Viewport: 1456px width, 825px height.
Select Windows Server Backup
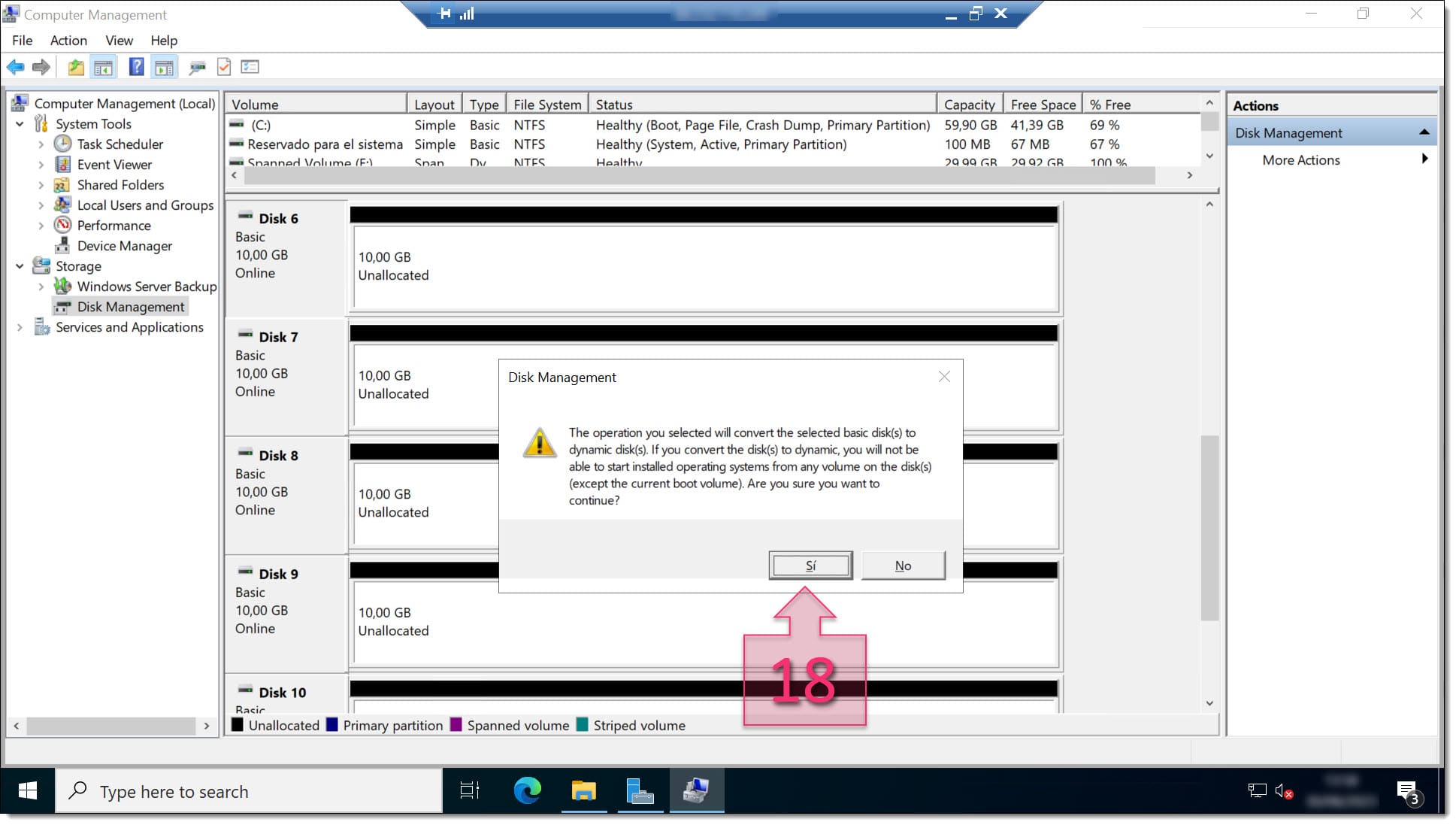147,287
